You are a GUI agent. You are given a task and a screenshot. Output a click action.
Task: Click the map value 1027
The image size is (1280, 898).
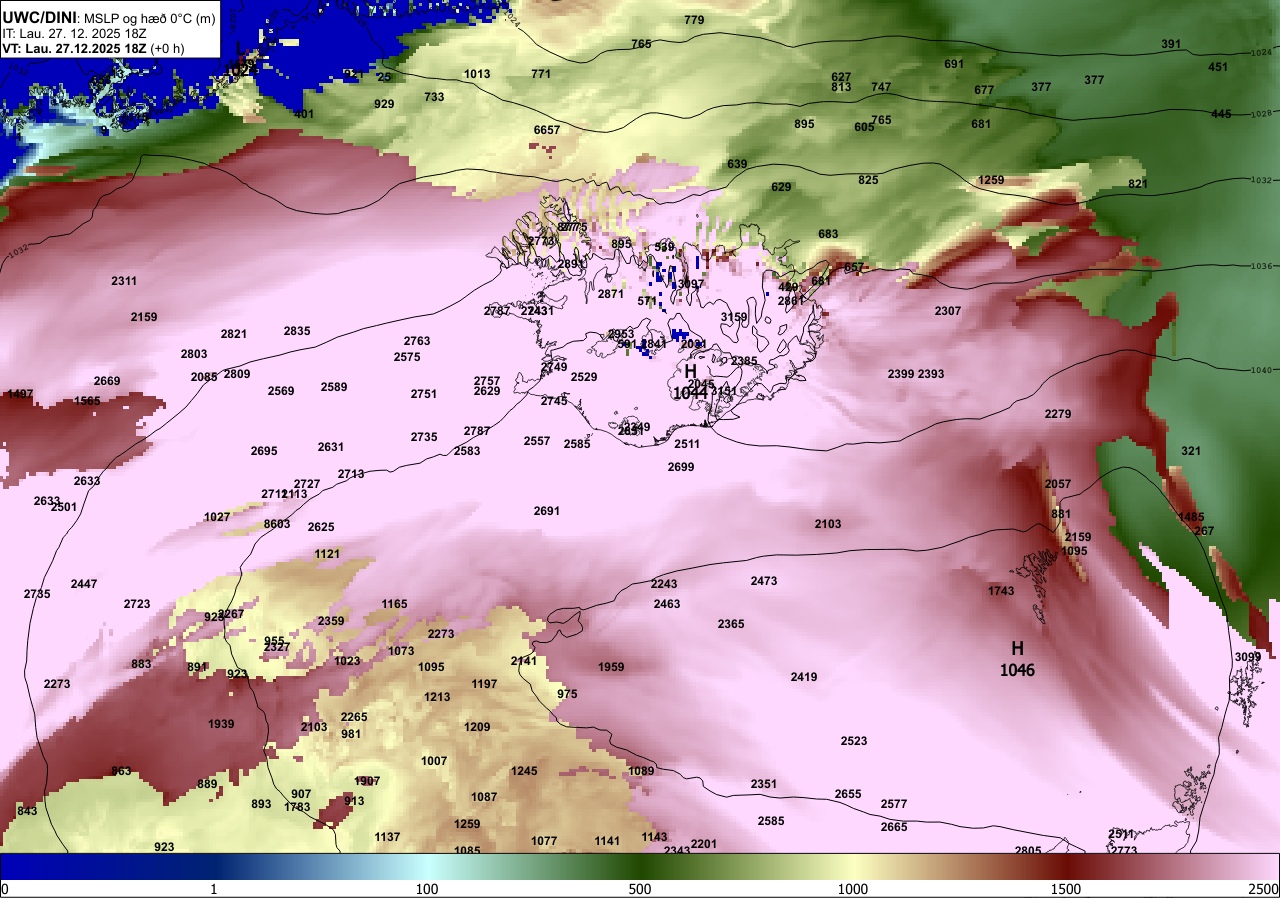217,517
